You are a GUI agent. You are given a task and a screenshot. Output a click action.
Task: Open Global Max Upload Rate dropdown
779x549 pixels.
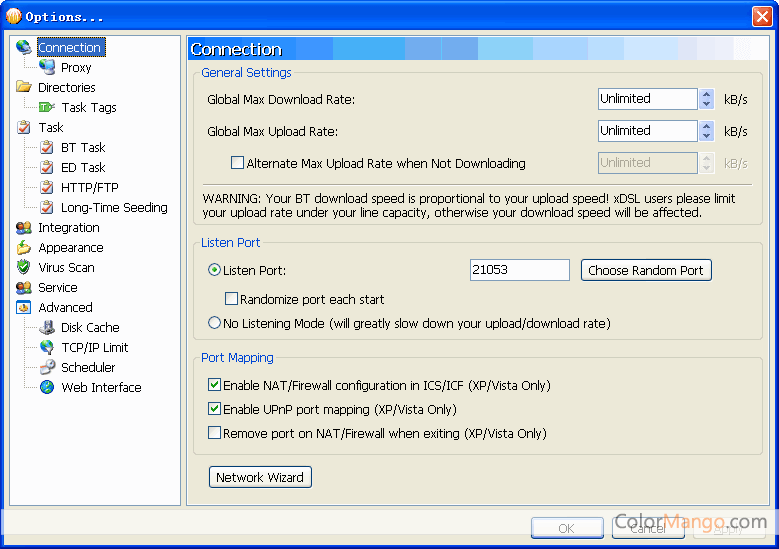click(707, 131)
